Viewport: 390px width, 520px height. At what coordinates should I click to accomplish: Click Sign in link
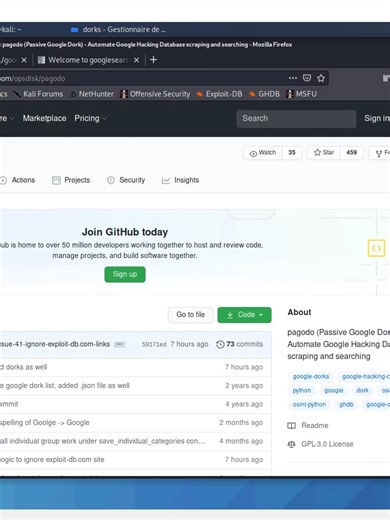click(x=377, y=118)
